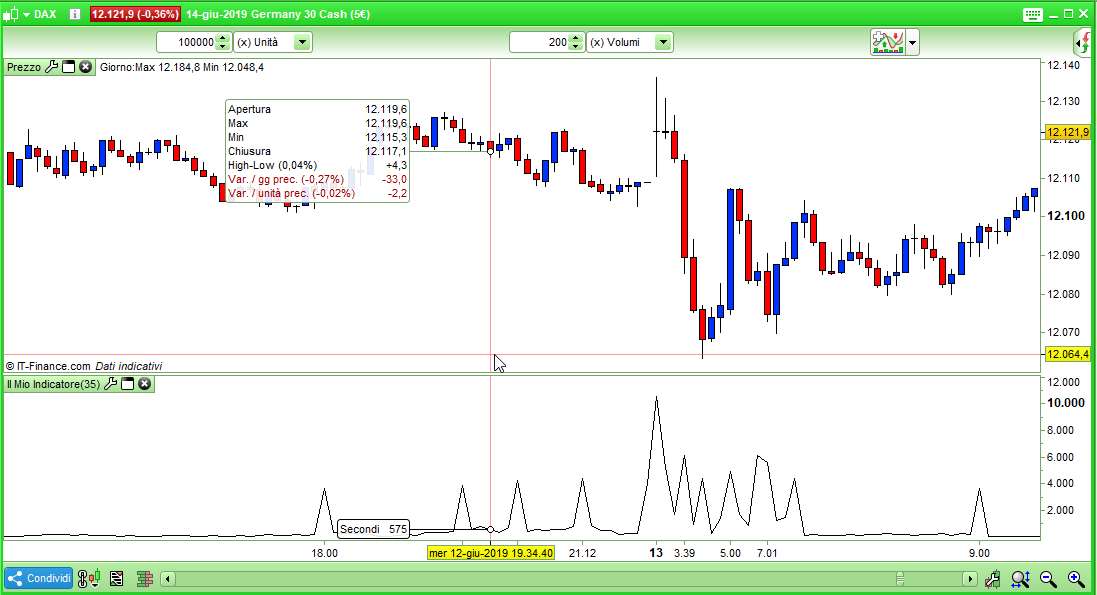1097x595 pixels.
Task: Open the add indicator button
Action: point(888,42)
